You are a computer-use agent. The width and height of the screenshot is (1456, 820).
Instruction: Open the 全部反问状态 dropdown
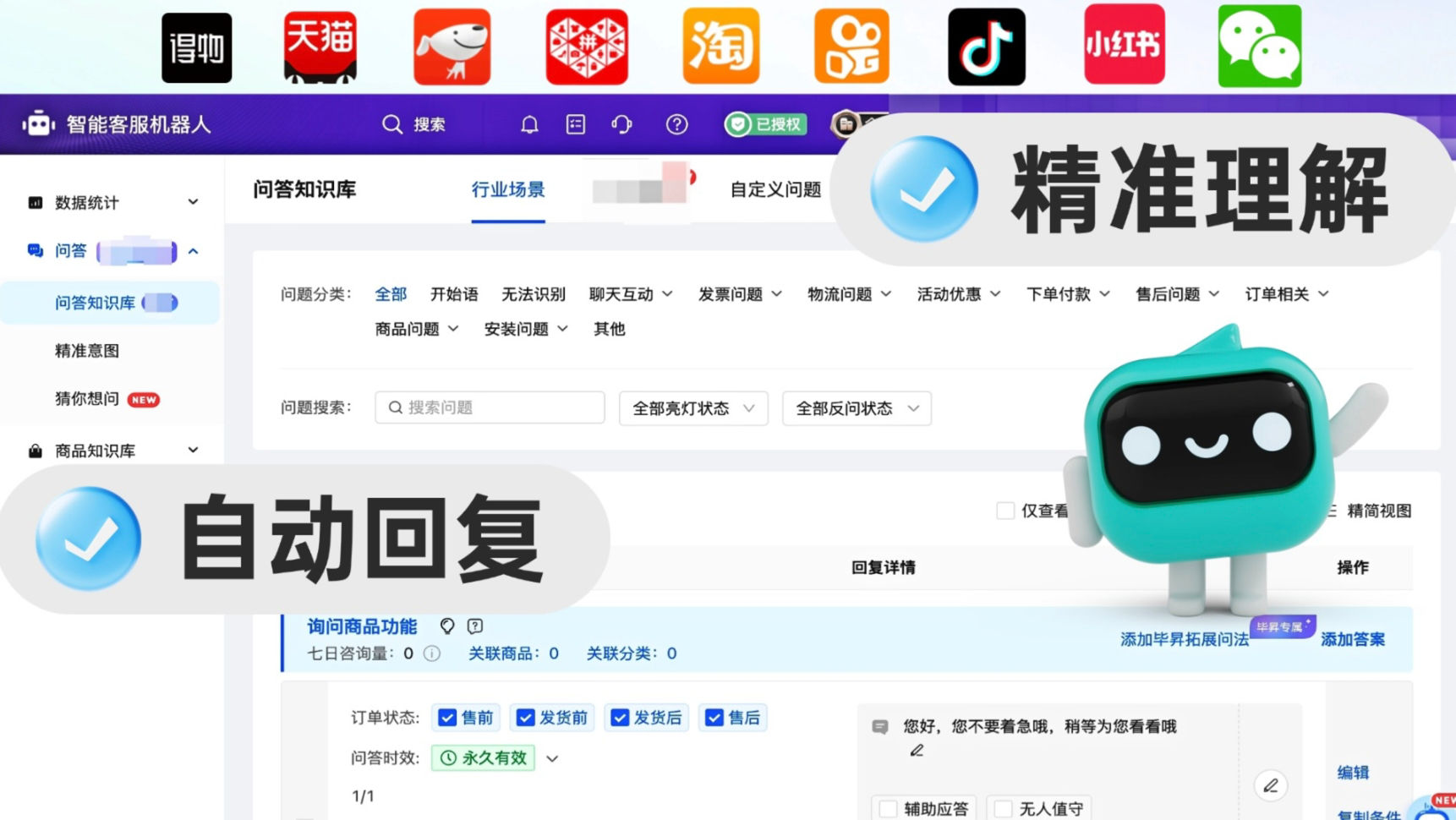857,408
